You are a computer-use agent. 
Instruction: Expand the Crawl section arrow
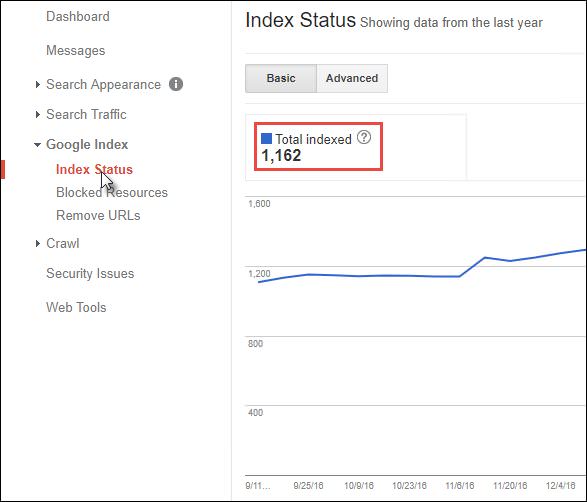point(37,243)
